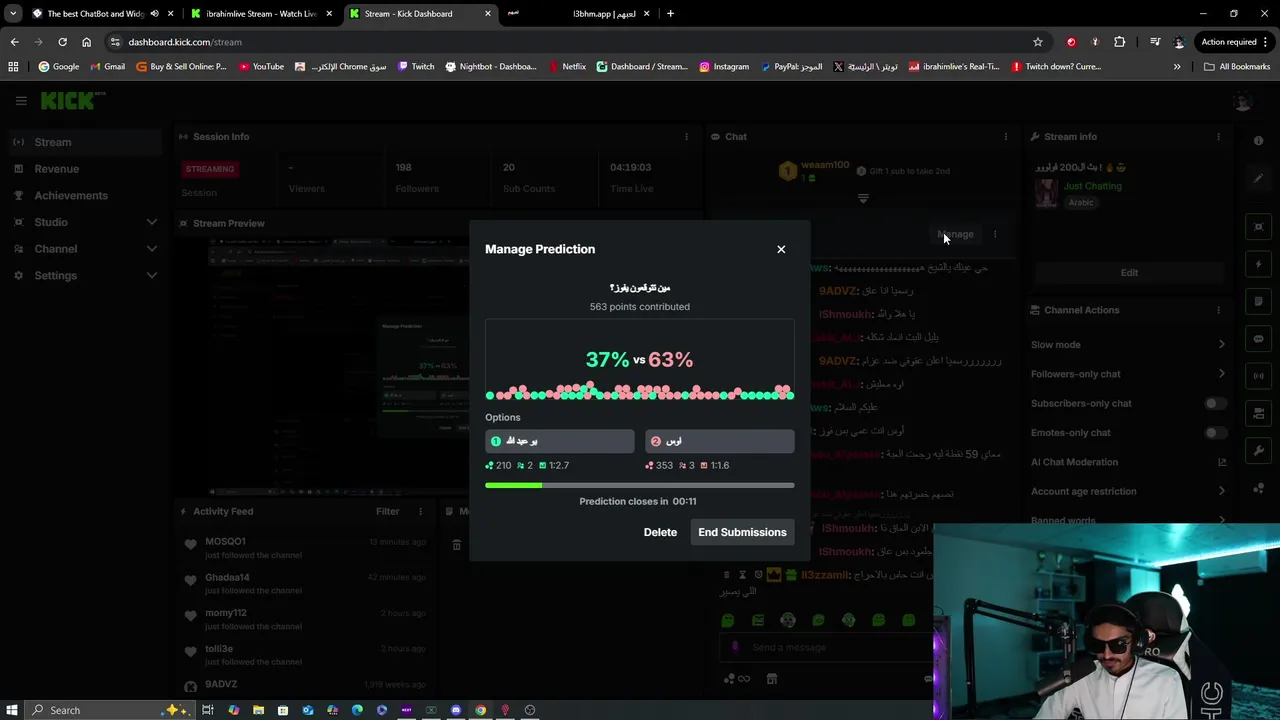Click the trash icon beside Activity Feed
Viewport: 1280px width, 720px height.
click(456, 545)
